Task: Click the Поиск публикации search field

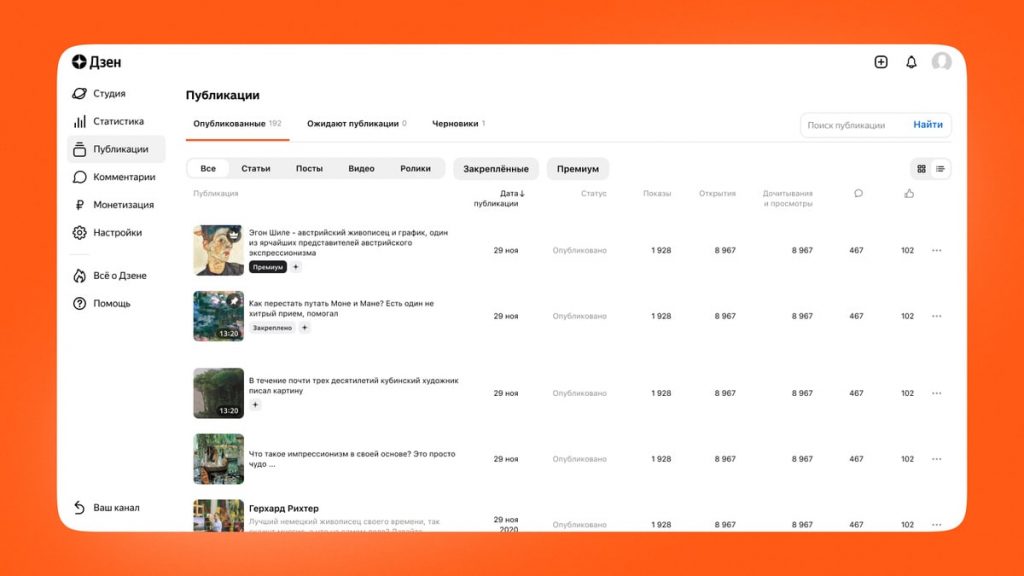Action: (852, 125)
